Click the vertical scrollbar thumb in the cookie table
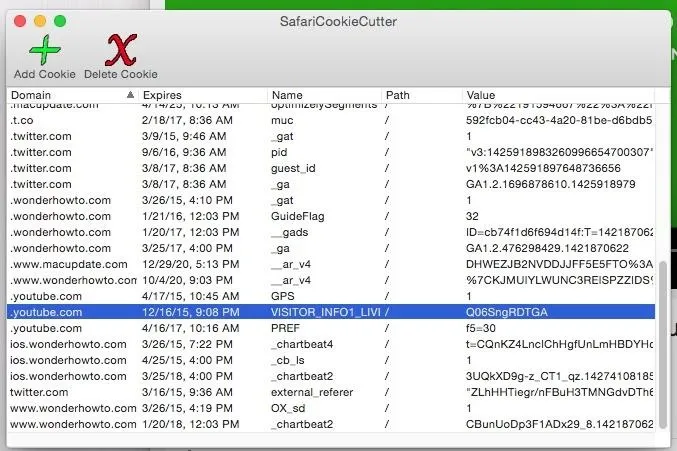 coord(664,343)
